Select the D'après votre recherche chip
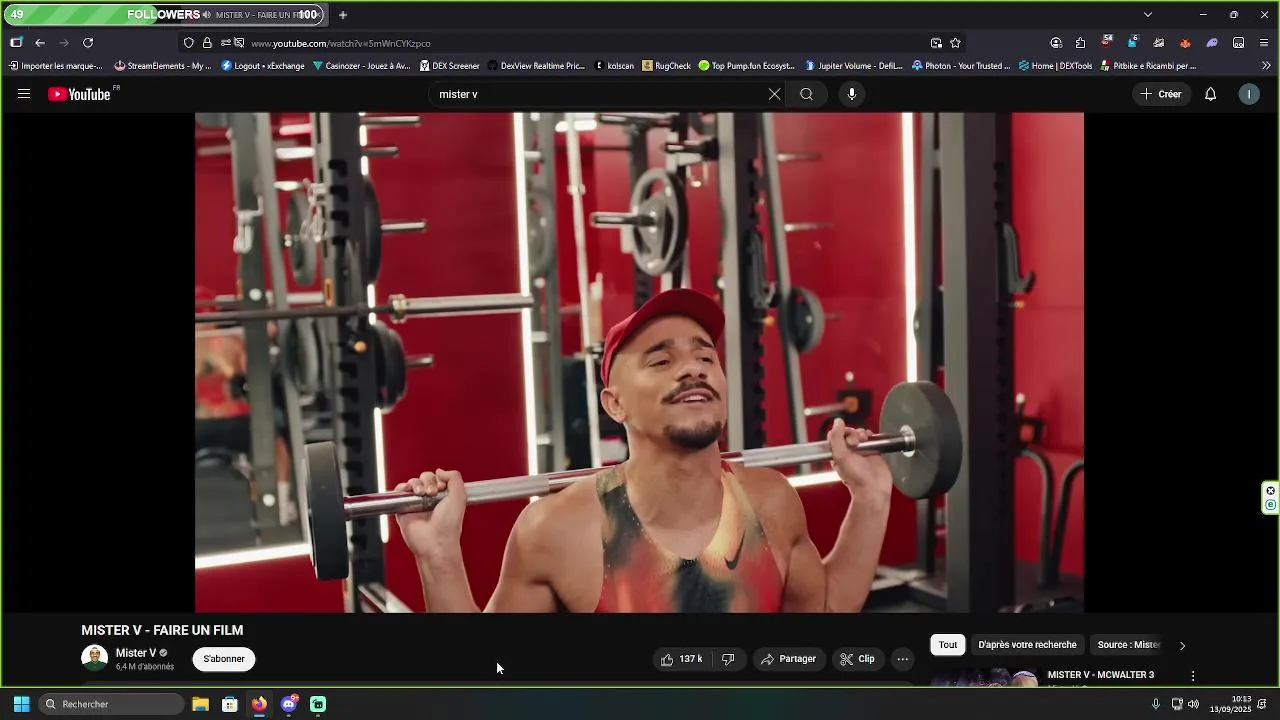 click(x=1027, y=645)
